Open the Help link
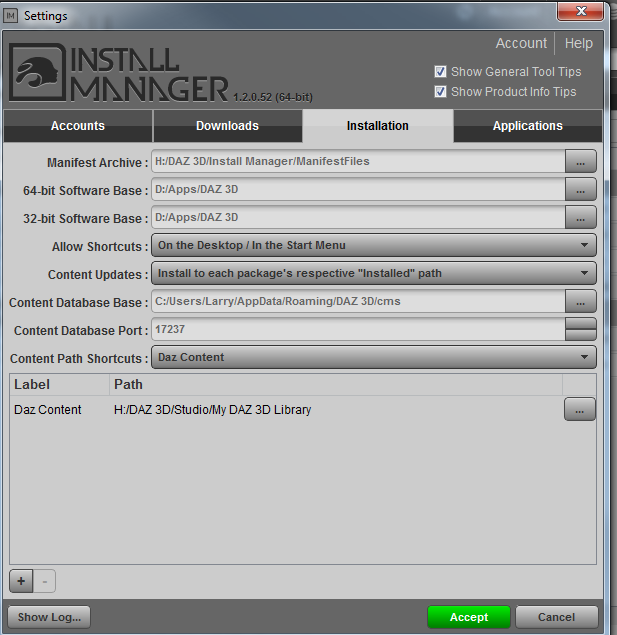Viewport: 617px width, 635px height. 579,43
